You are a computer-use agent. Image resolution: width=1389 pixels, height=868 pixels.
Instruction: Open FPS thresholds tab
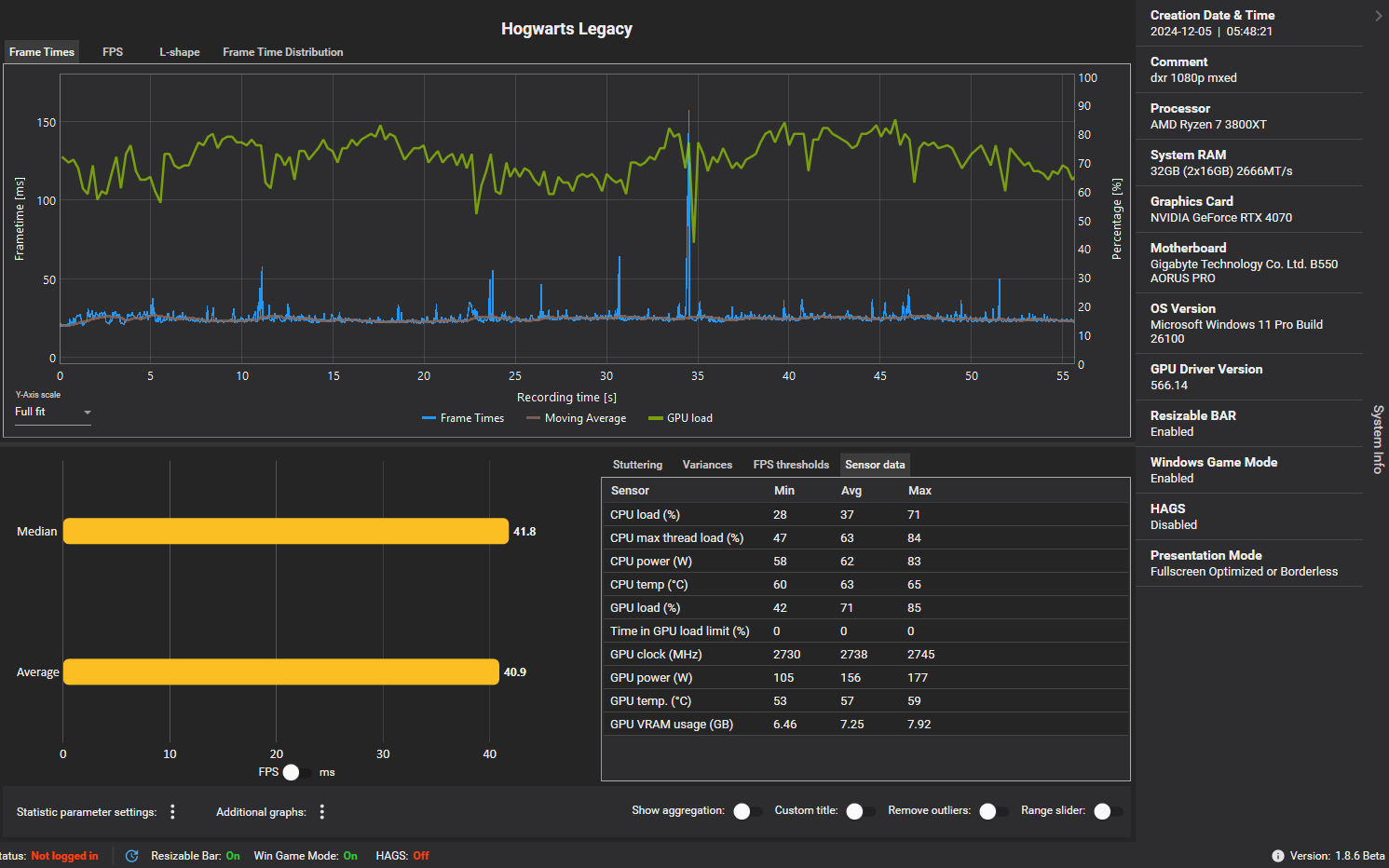click(x=791, y=465)
